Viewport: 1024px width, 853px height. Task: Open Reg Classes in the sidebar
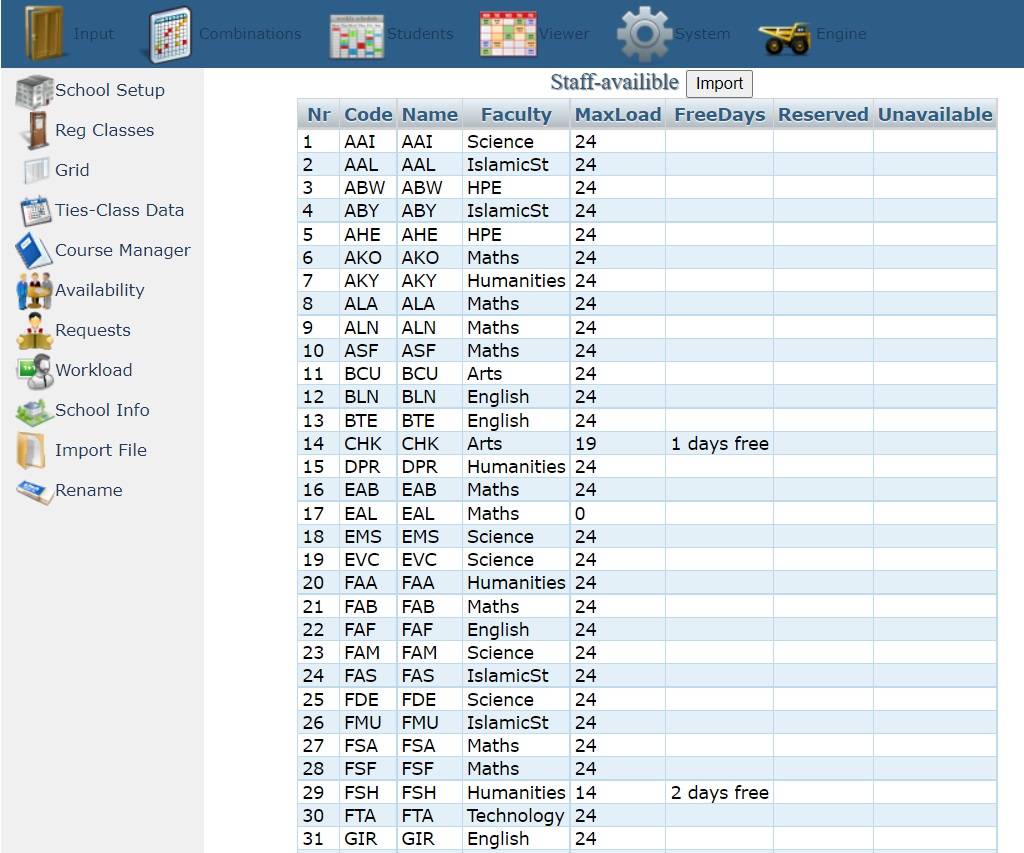(104, 130)
